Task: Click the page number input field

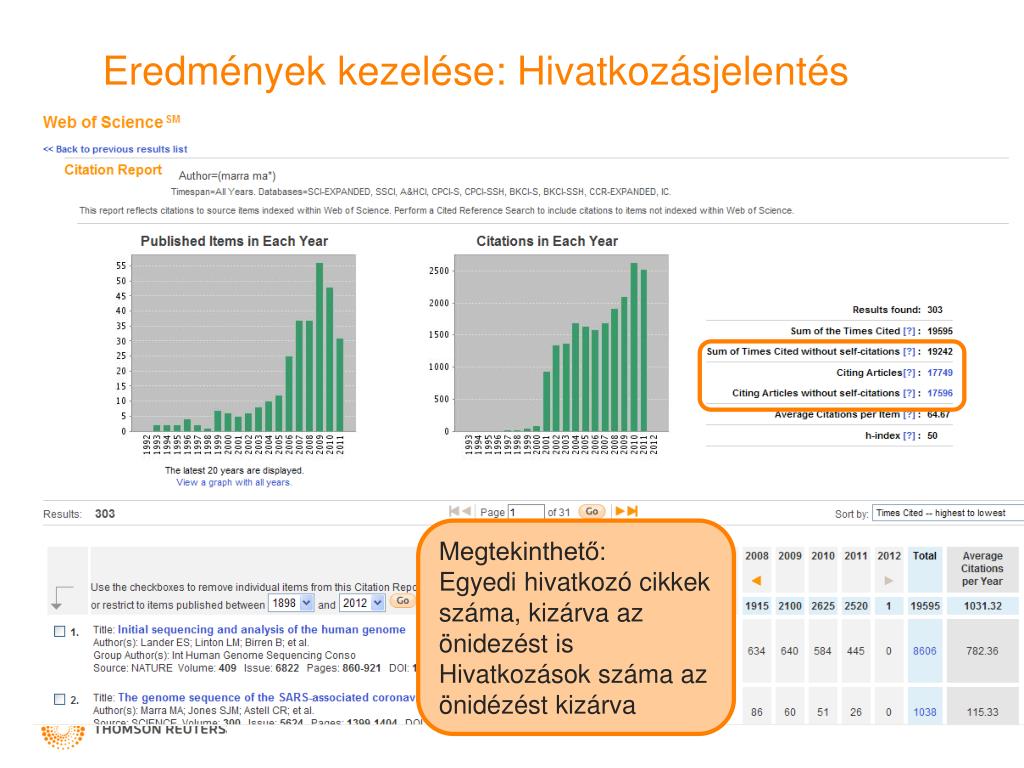Action: (x=526, y=512)
